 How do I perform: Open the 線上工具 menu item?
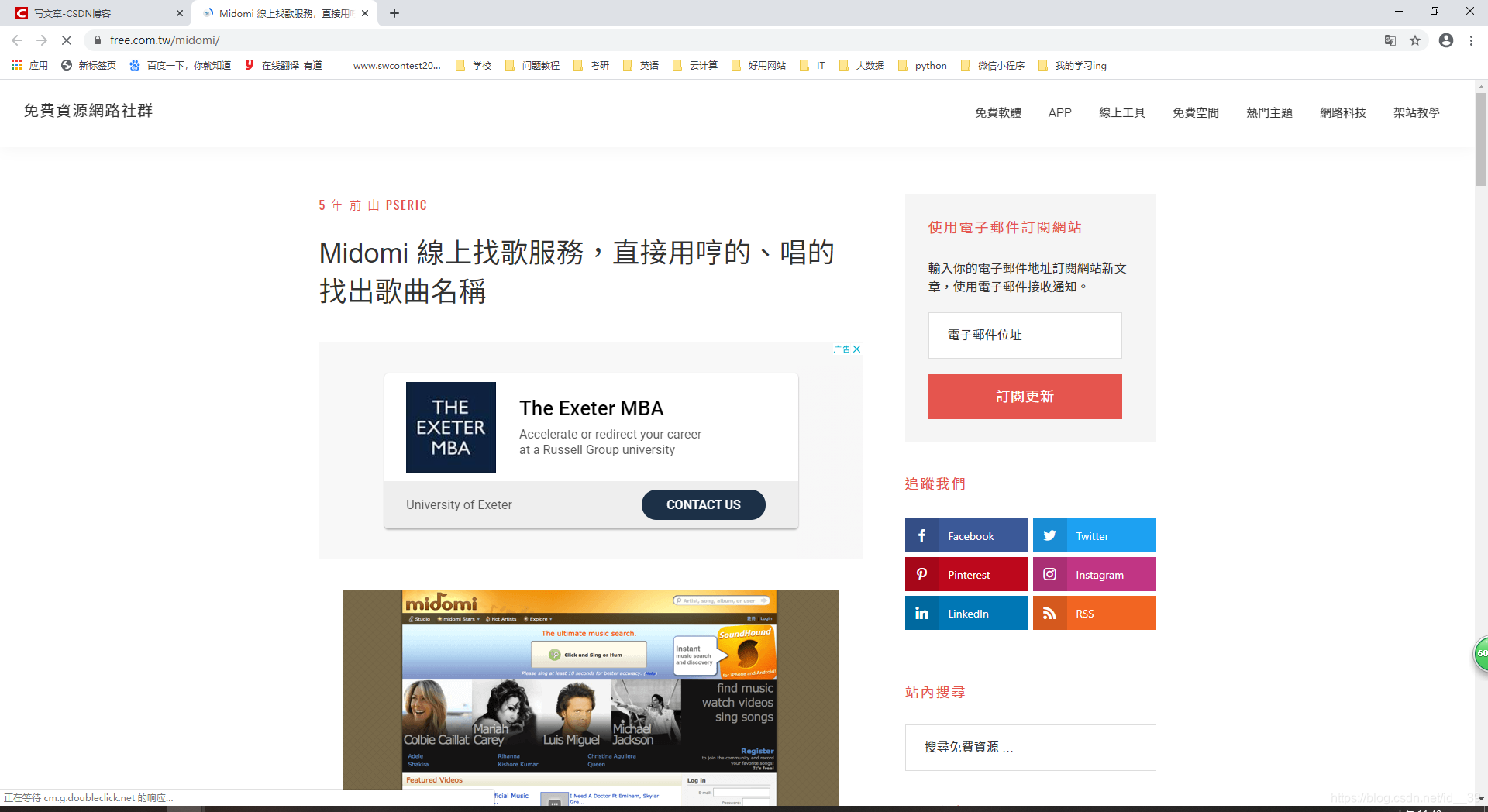click(x=1122, y=113)
